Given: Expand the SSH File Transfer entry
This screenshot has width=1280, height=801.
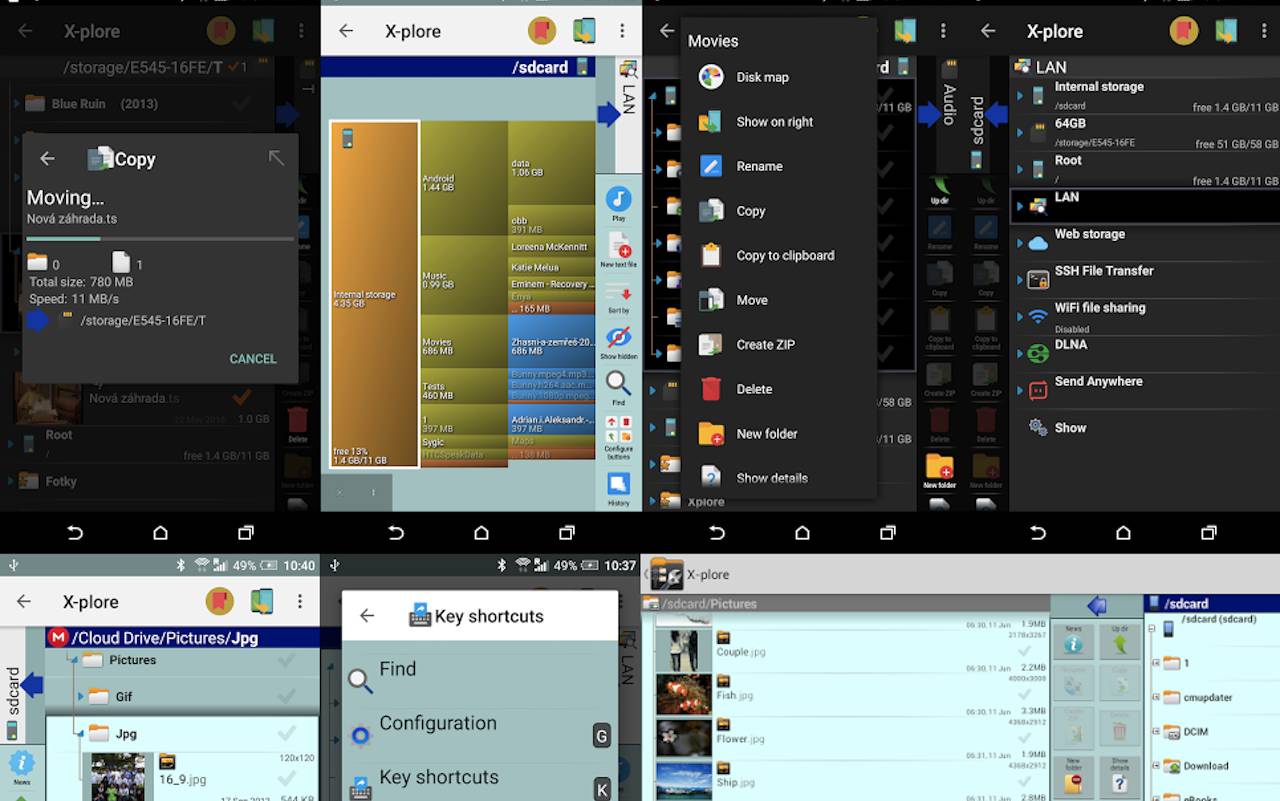Looking at the screenshot, I should click(x=1020, y=280).
